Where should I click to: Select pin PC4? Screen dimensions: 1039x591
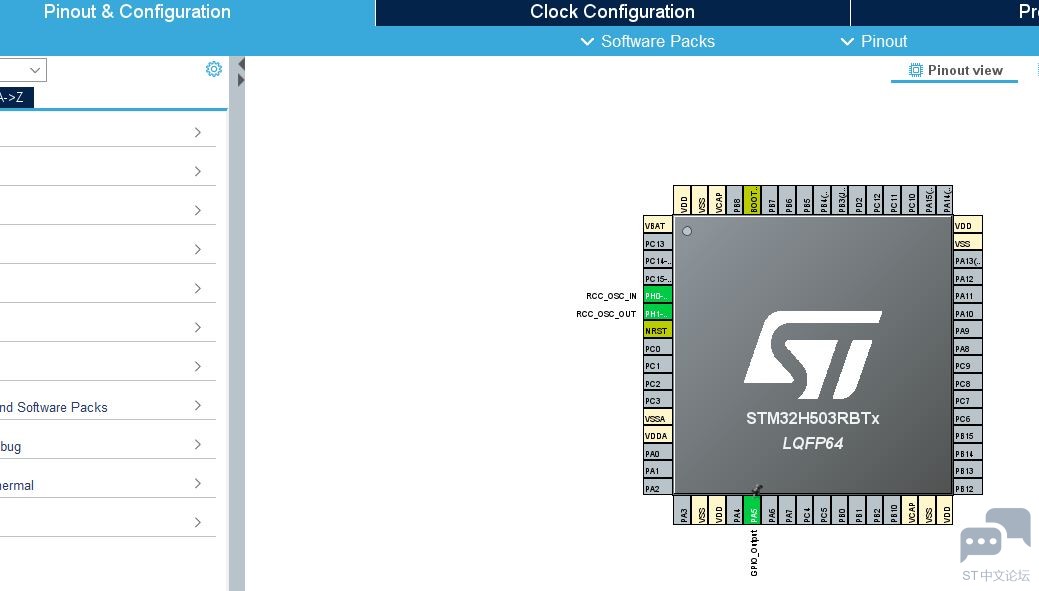(x=806, y=510)
